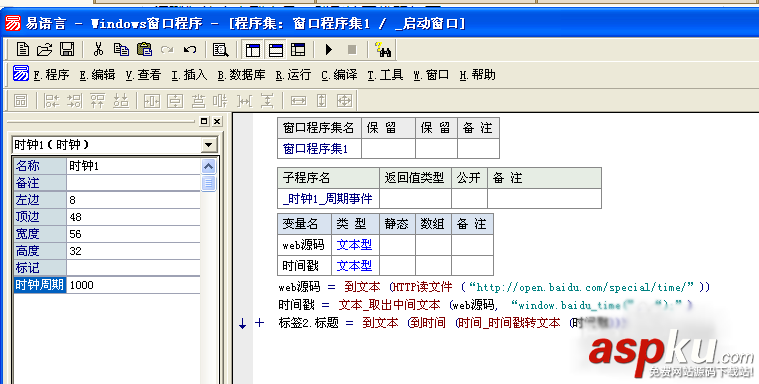Click the make-same-width-and-height icon
The width and height of the screenshot is (759, 384).
click(344, 101)
